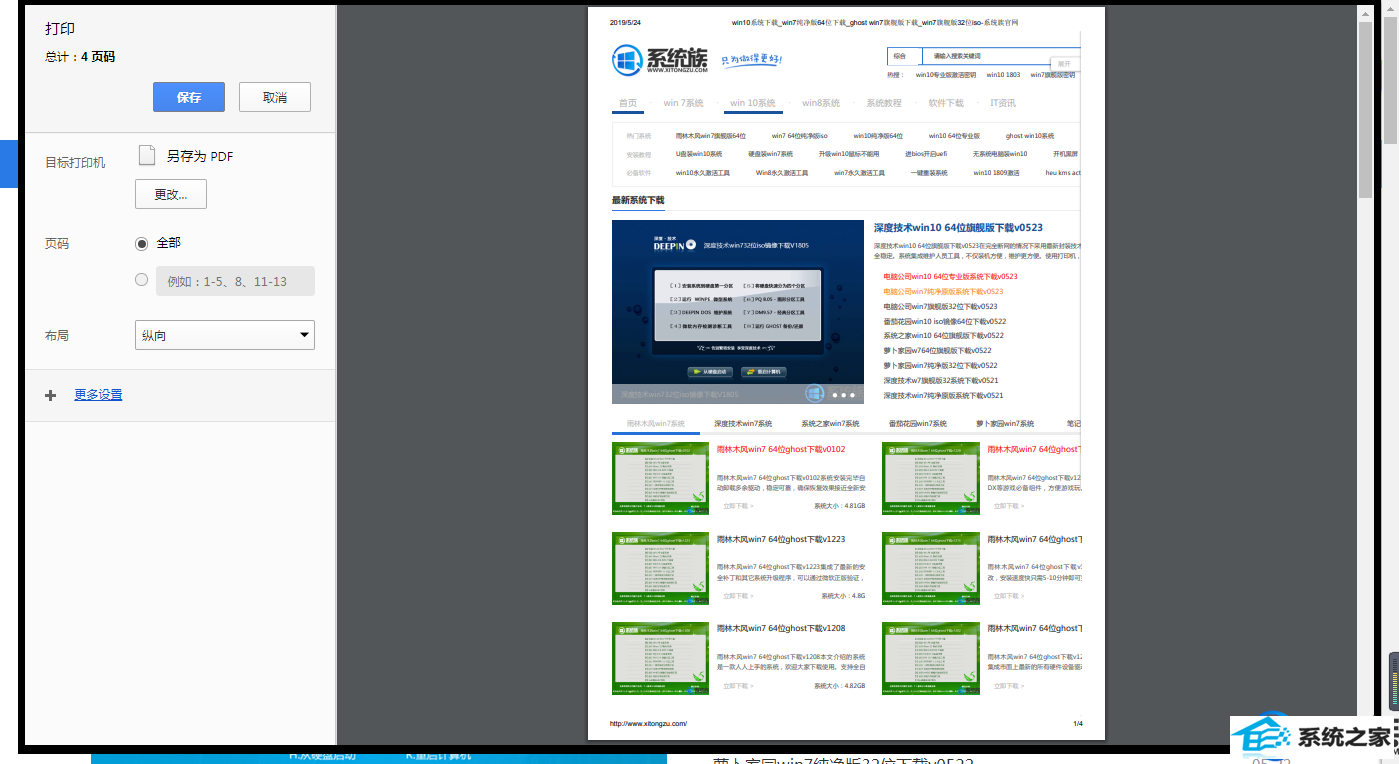Click 番茄花园win10 iso镜像64位下载v0522
Screen dimensions: 1399x764
coord(945,321)
